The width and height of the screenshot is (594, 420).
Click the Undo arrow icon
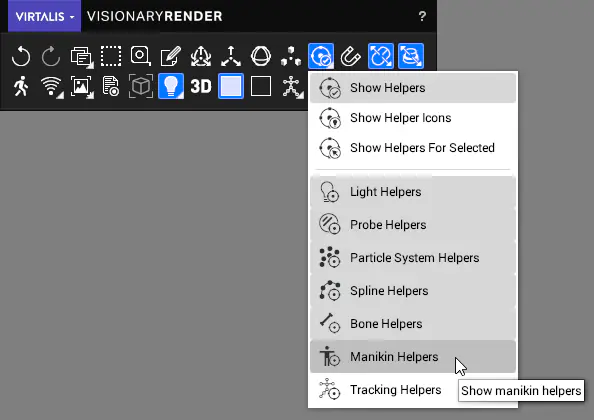pos(21,56)
